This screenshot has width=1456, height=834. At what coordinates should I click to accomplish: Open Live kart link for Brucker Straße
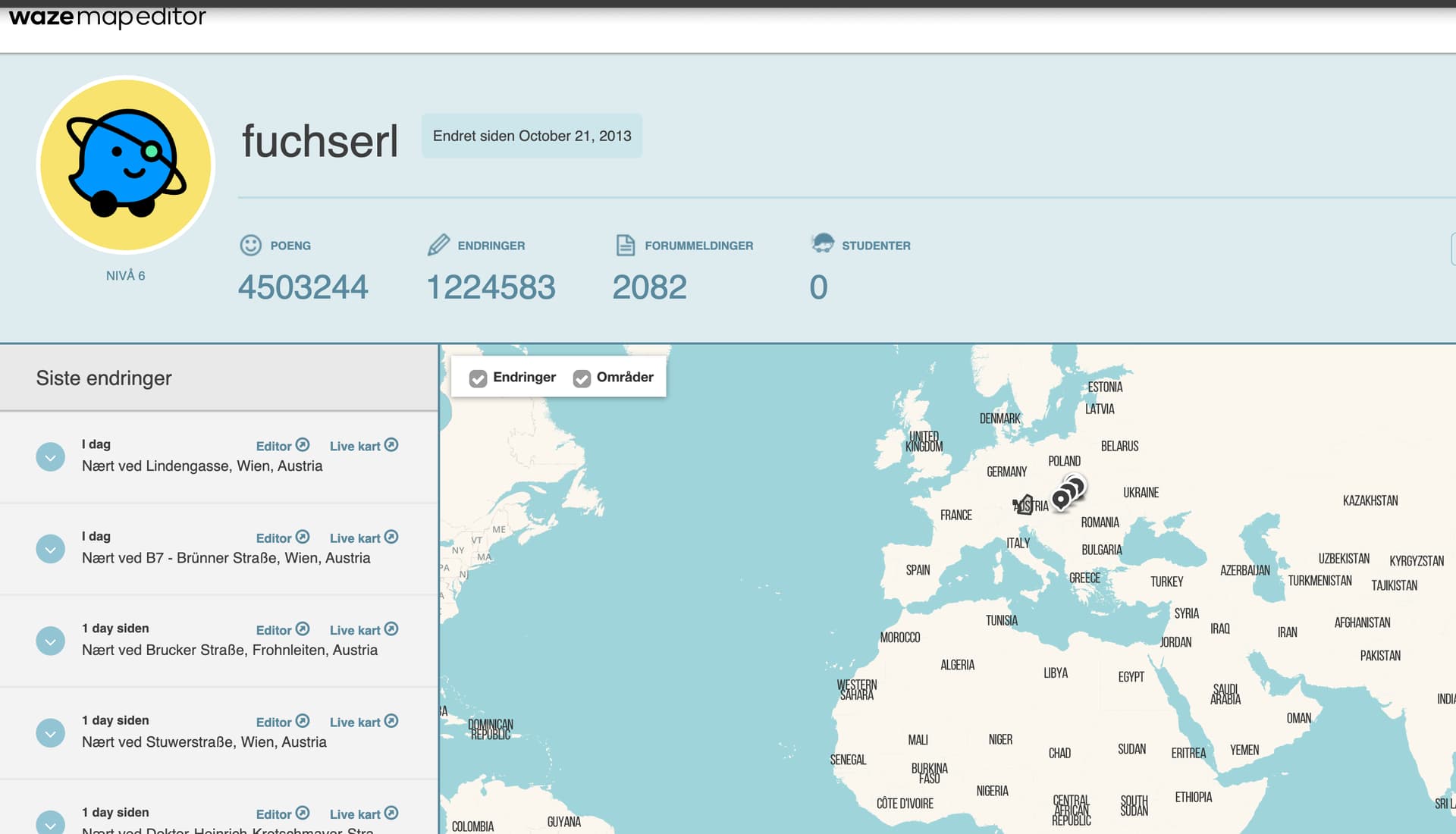click(x=355, y=630)
